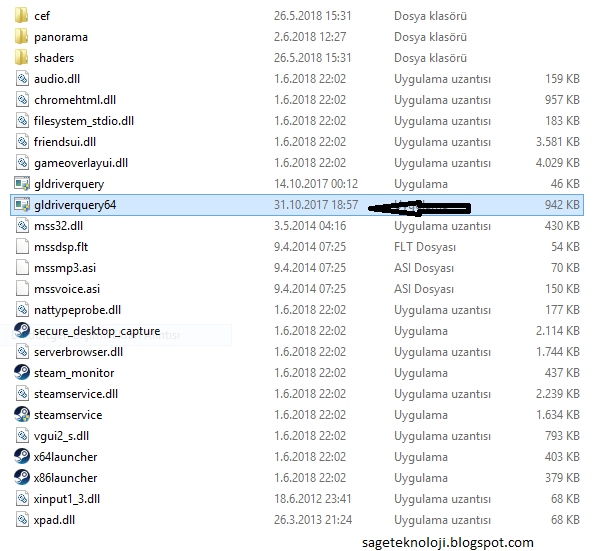Click the friendsui.dll file name

(x=64, y=142)
